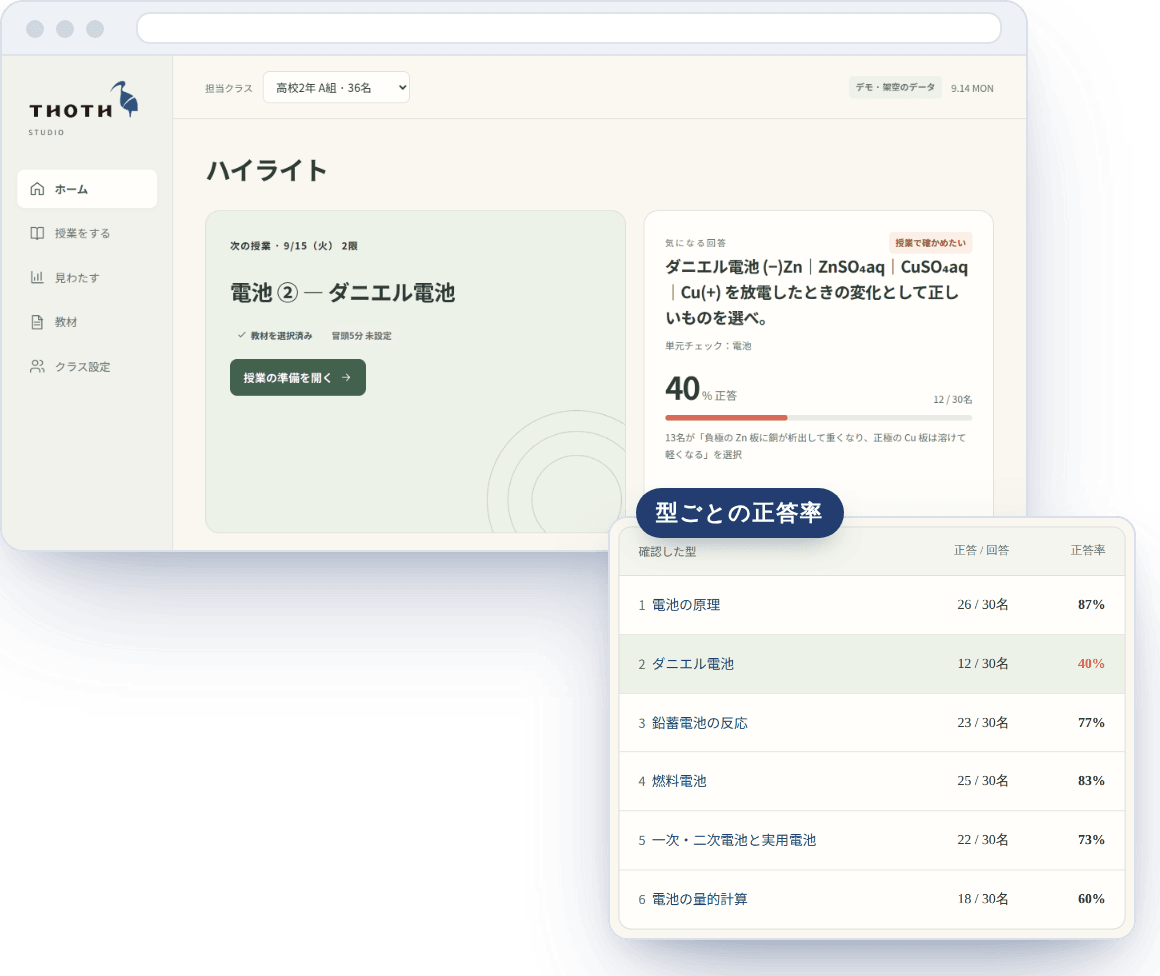Open the 燃料電池 row link
This screenshot has height=976, width=1160.
pos(679,781)
